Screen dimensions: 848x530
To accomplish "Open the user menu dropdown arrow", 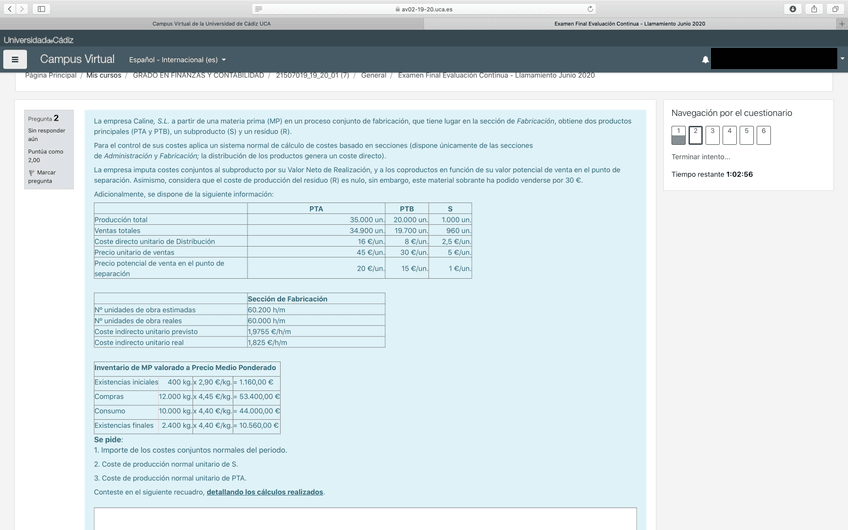I will click(x=843, y=60).
